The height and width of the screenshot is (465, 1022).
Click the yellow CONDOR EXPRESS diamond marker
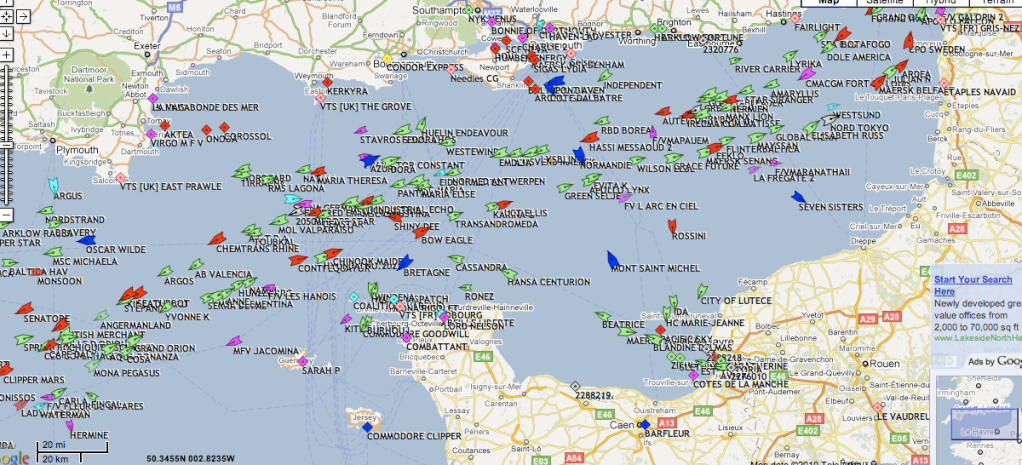click(x=387, y=58)
